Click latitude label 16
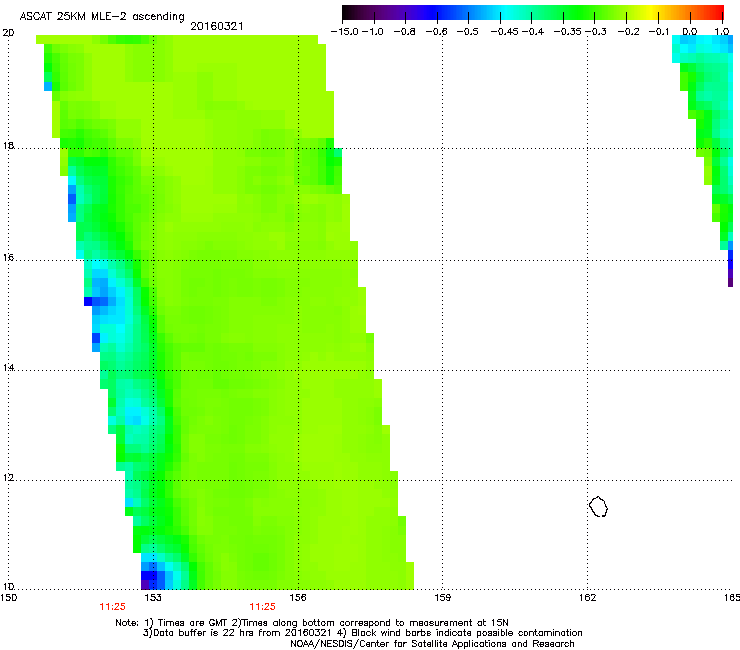The image size is (740, 650). coord(8,258)
